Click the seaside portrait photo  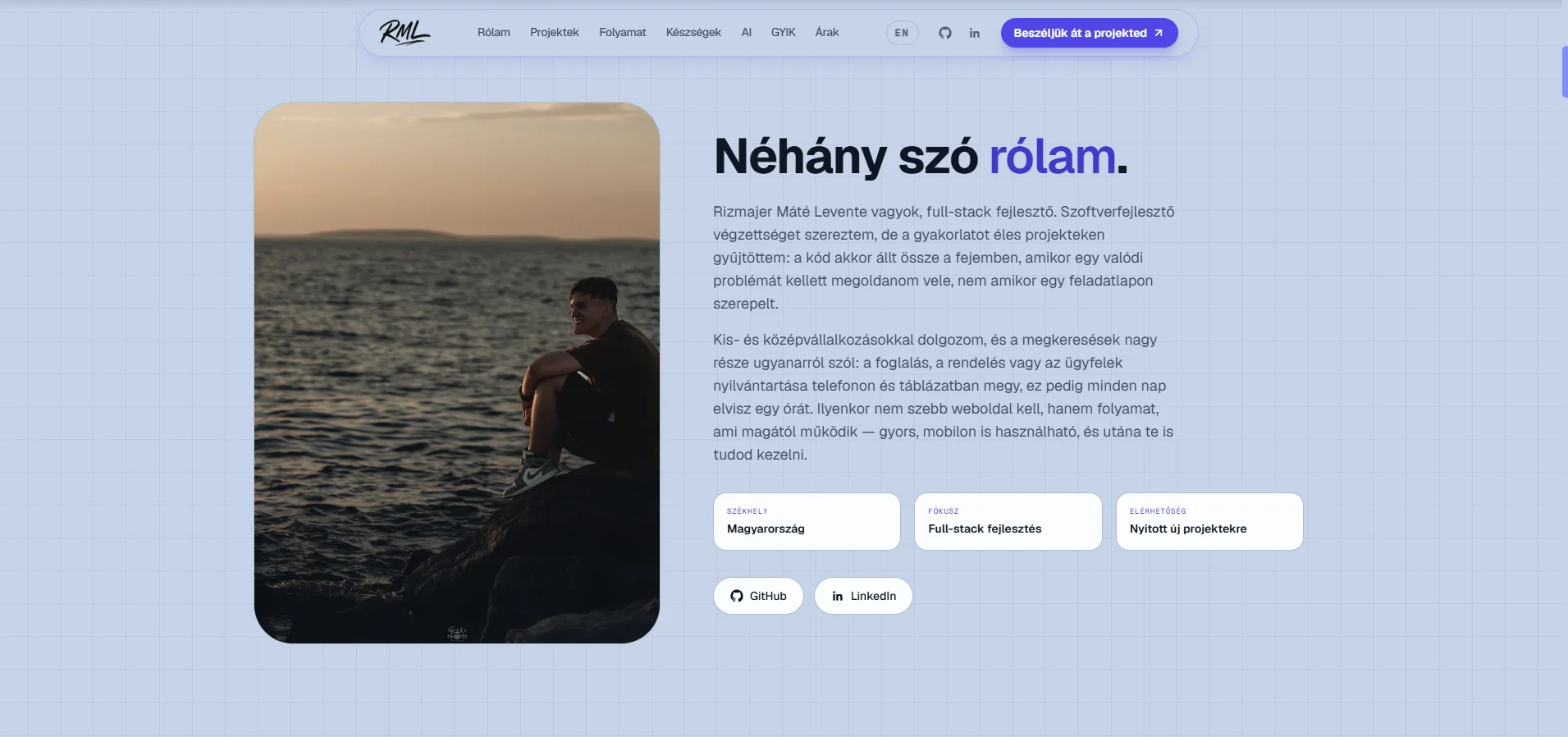(x=457, y=373)
